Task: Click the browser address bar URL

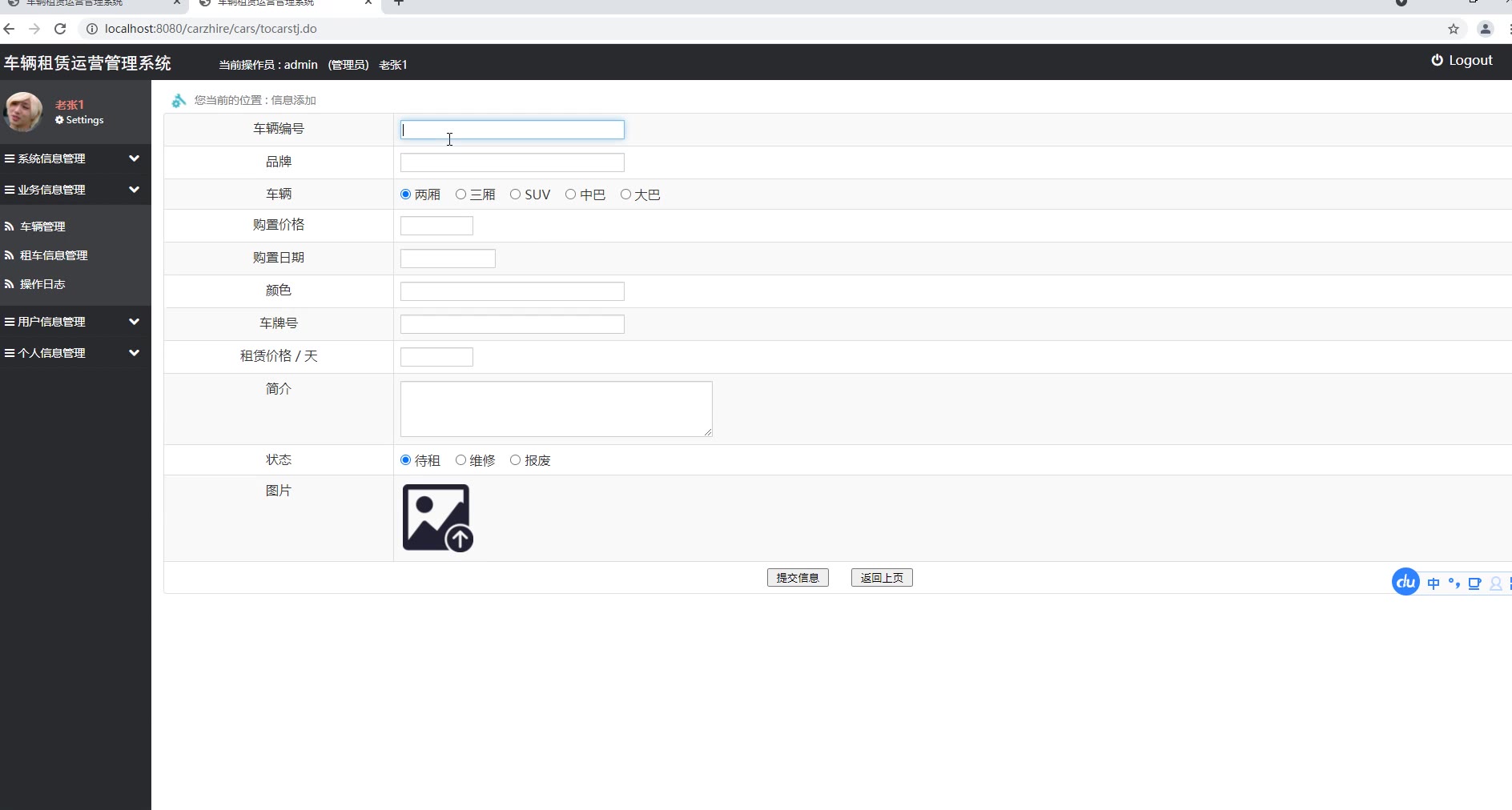Action: point(211,29)
